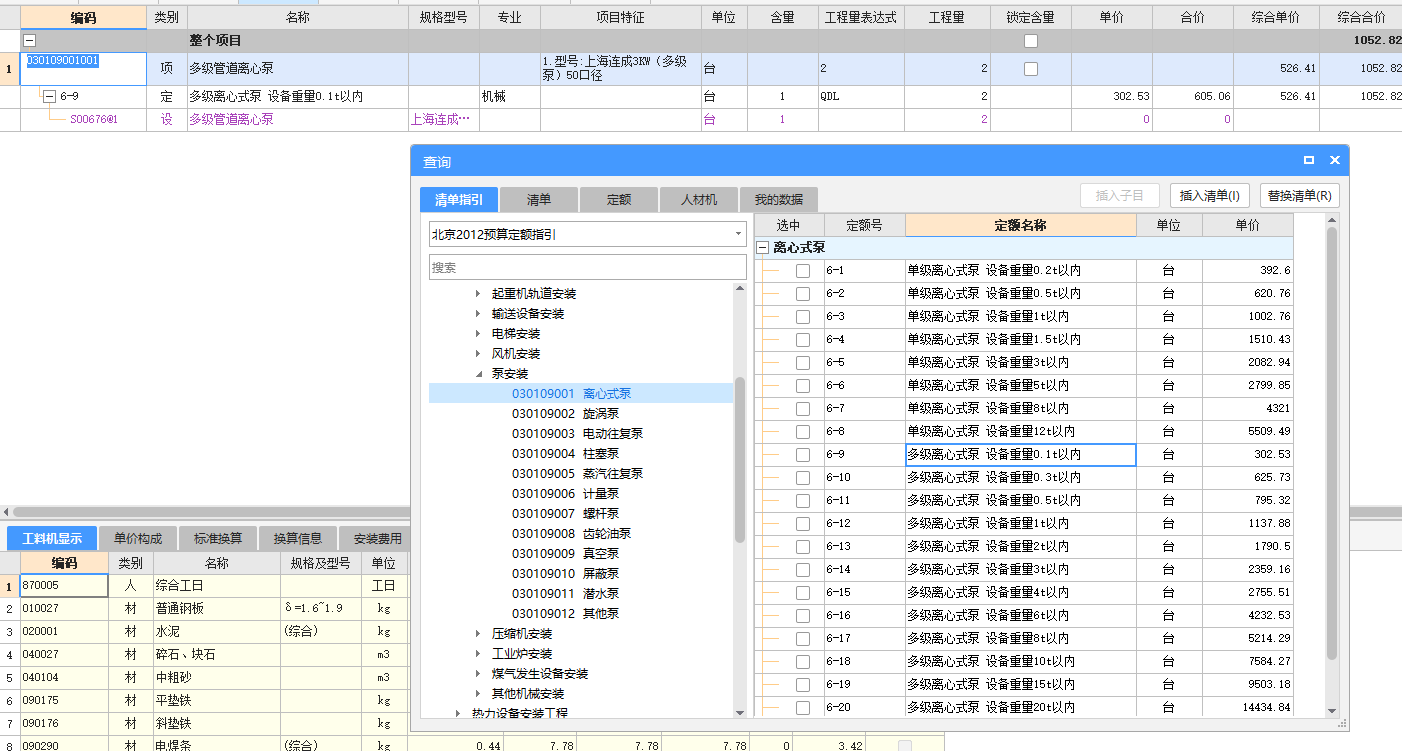This screenshot has height=751, width=1402.
Task: Select 030109003 电动往复泵 tree item
Action: coord(577,434)
